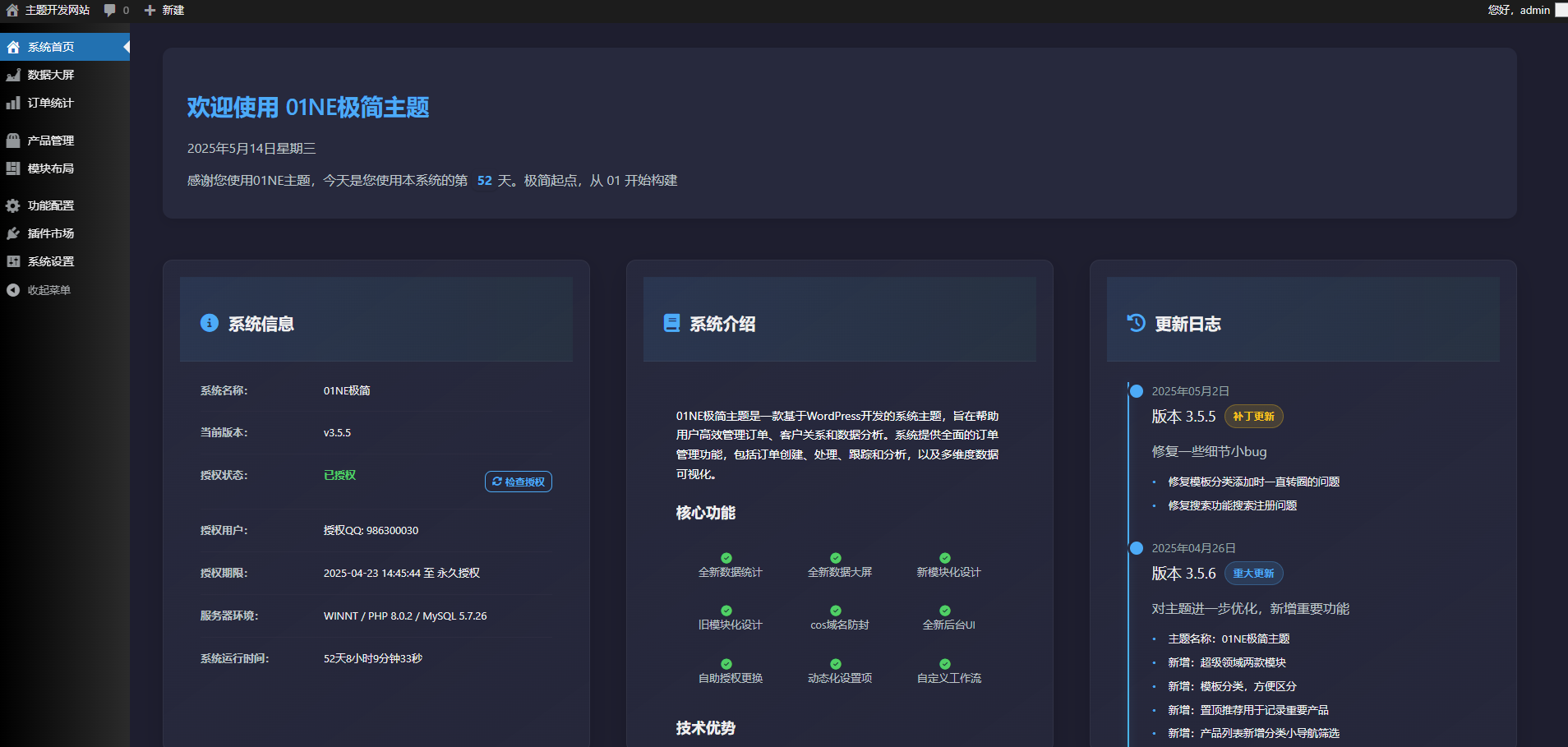1568x747 pixels.
Task: Click the highlighted day count 52
Action: 485,181
